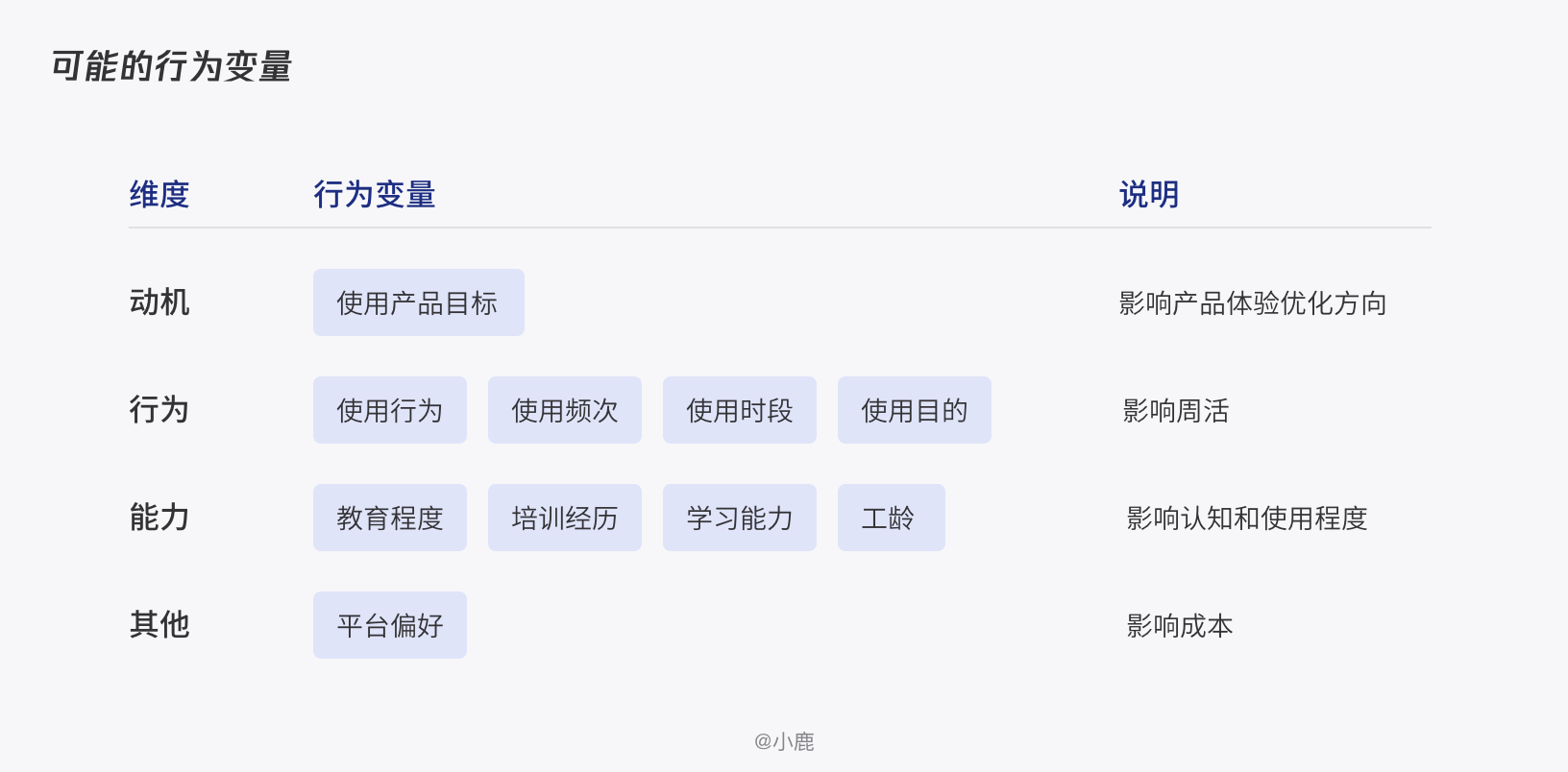Click the 可能的行为变量 title
The height and width of the screenshot is (772, 1568).
[171, 66]
